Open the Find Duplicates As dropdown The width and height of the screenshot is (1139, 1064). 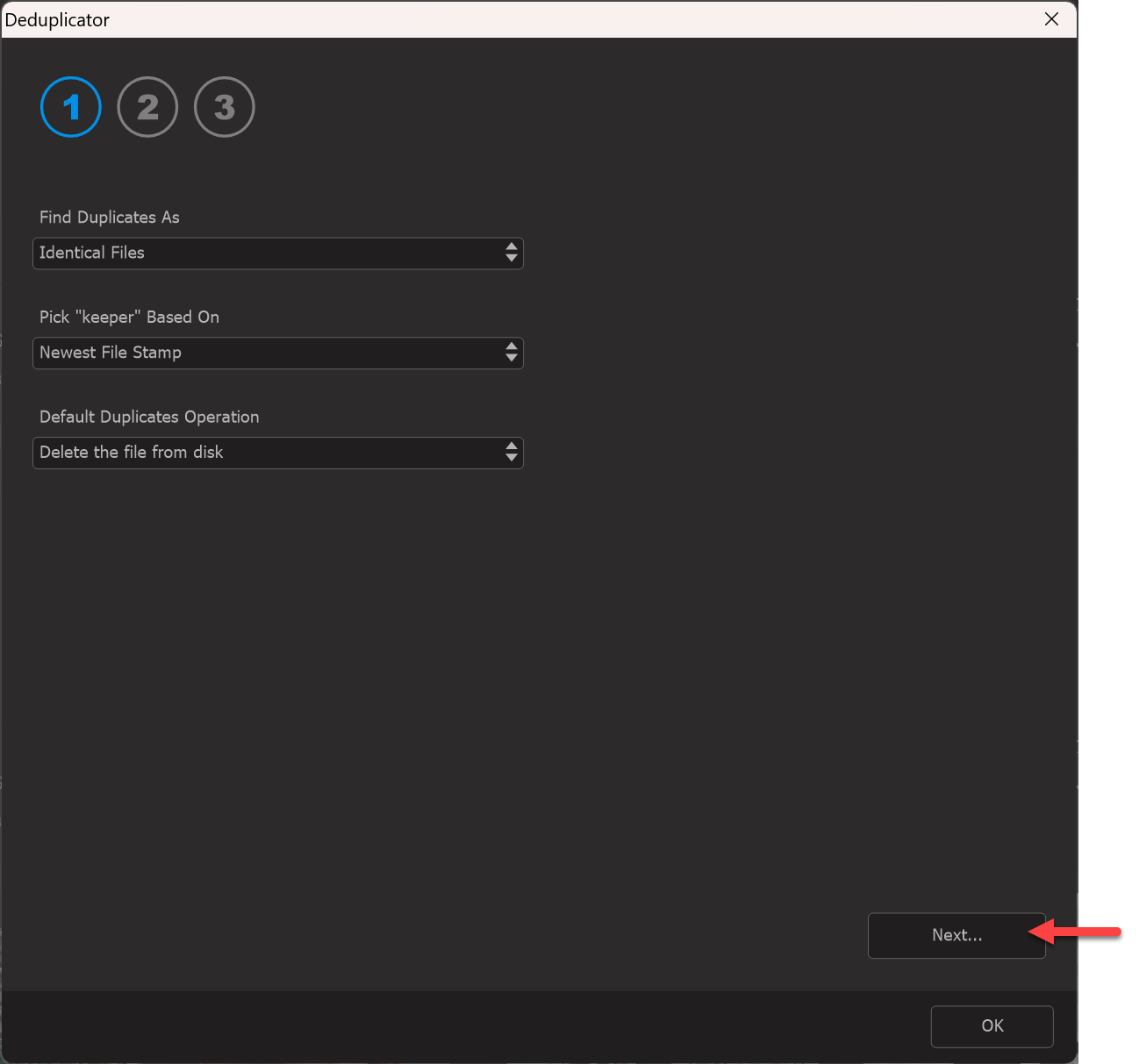tap(278, 254)
